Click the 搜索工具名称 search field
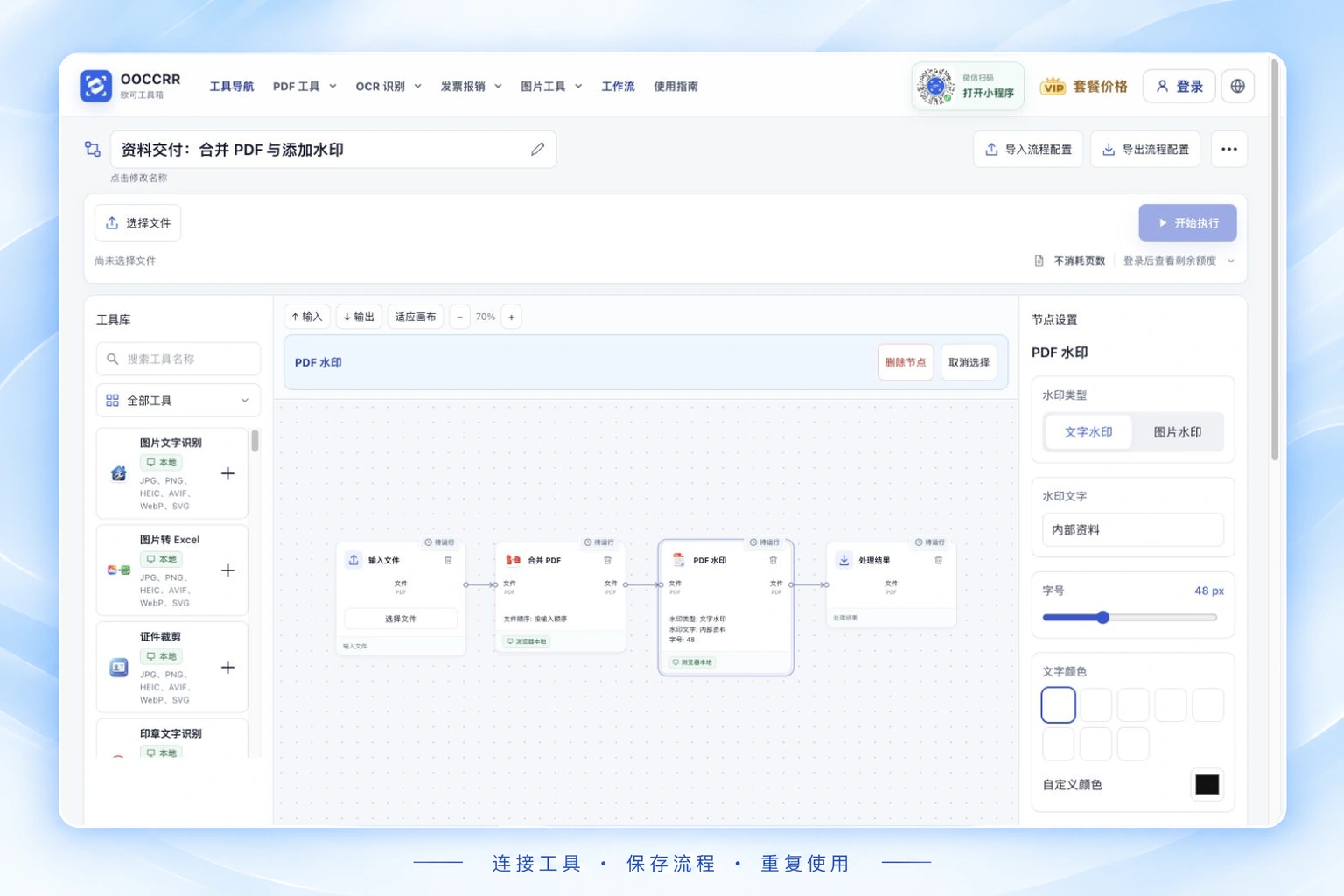 [178, 359]
